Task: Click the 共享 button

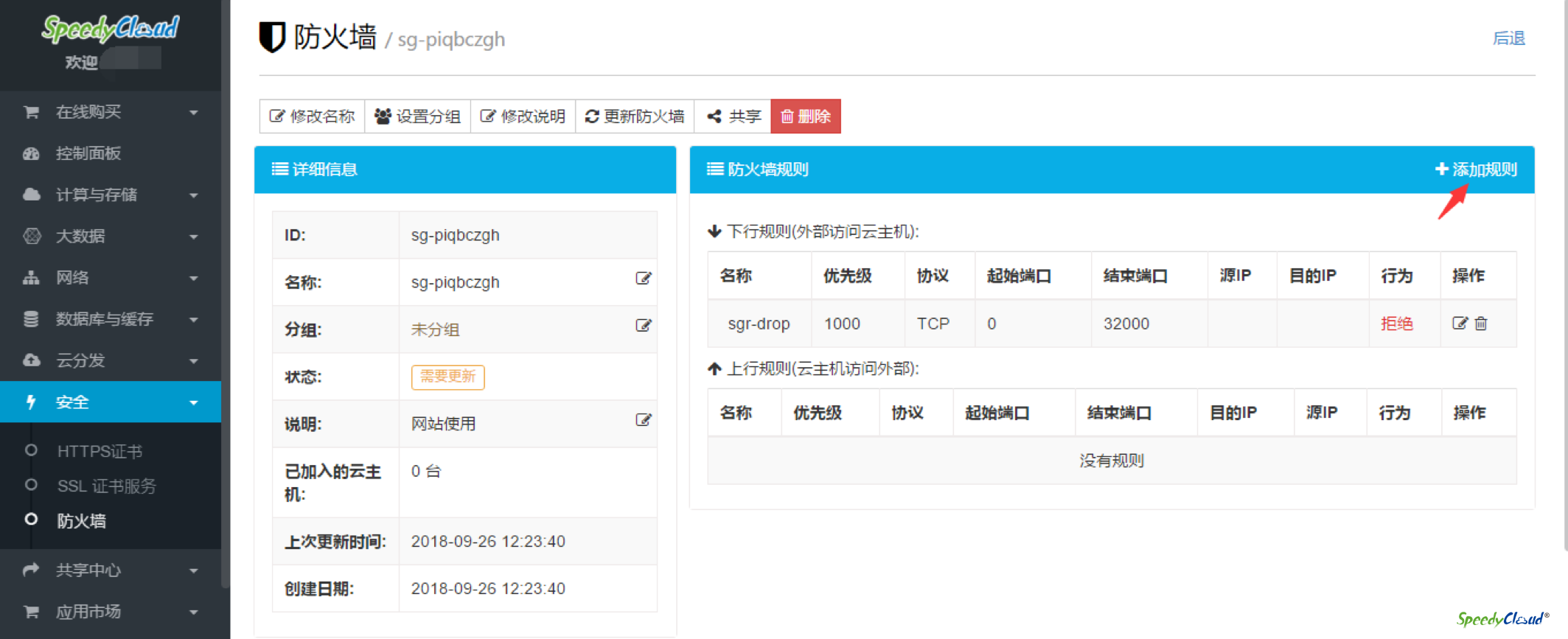Action: [x=733, y=116]
